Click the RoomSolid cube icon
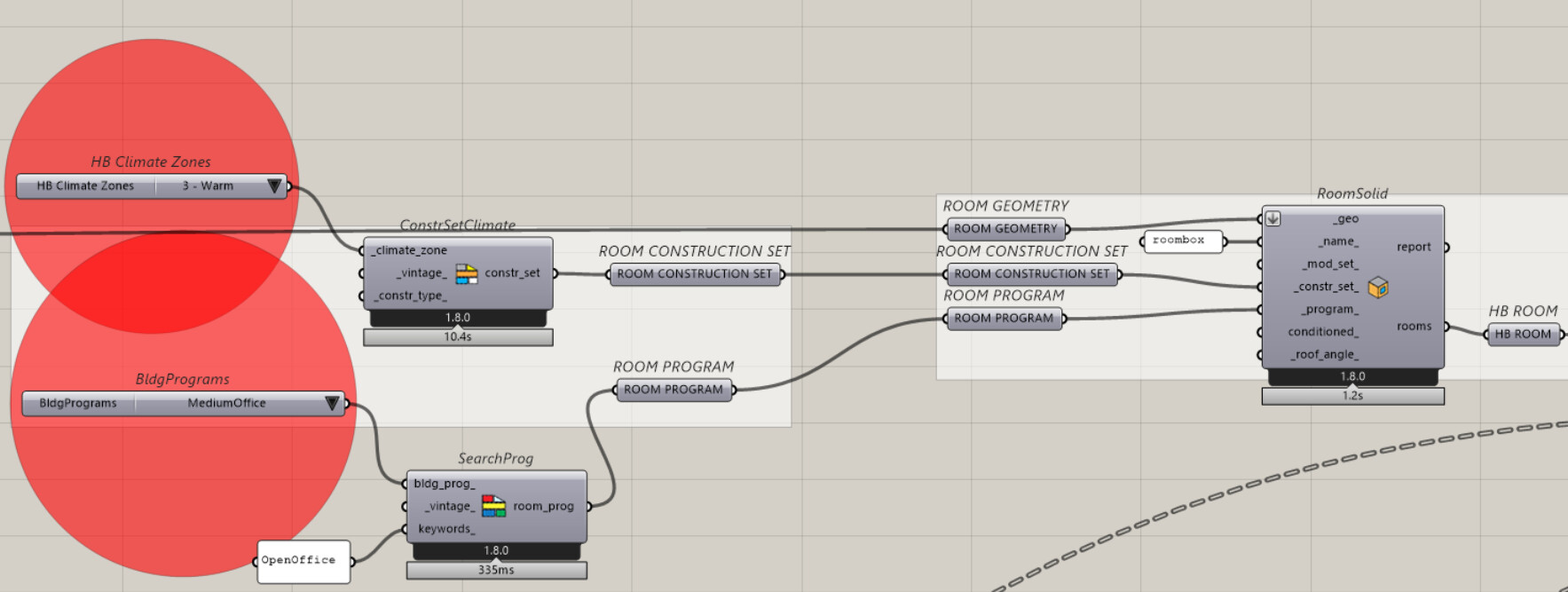Screen dimensions: 1568x592 click(x=1377, y=288)
